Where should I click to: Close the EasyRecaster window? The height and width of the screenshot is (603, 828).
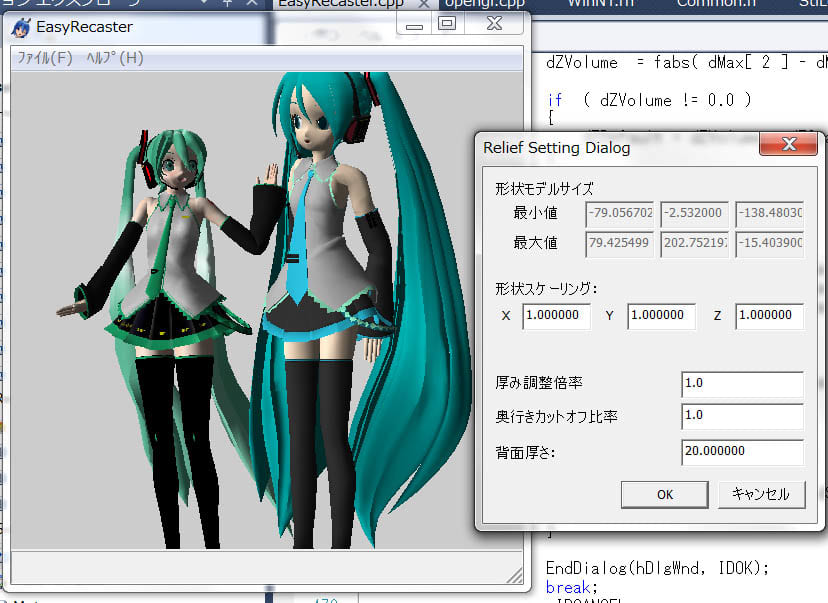494,23
